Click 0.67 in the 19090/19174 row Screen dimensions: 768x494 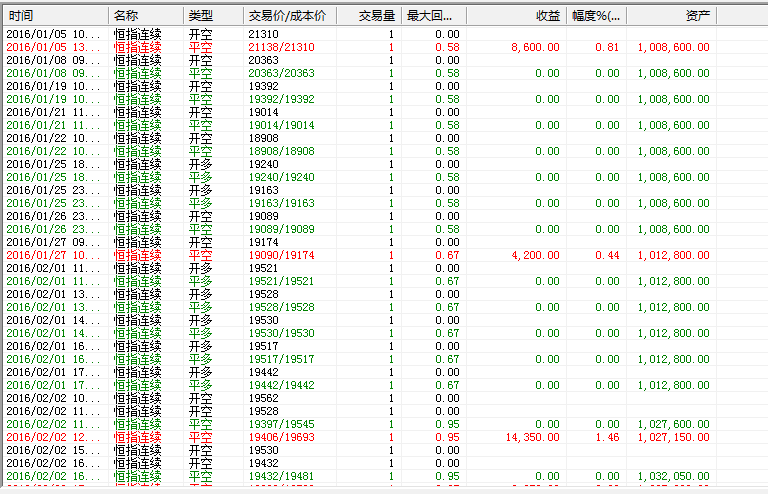(447, 255)
